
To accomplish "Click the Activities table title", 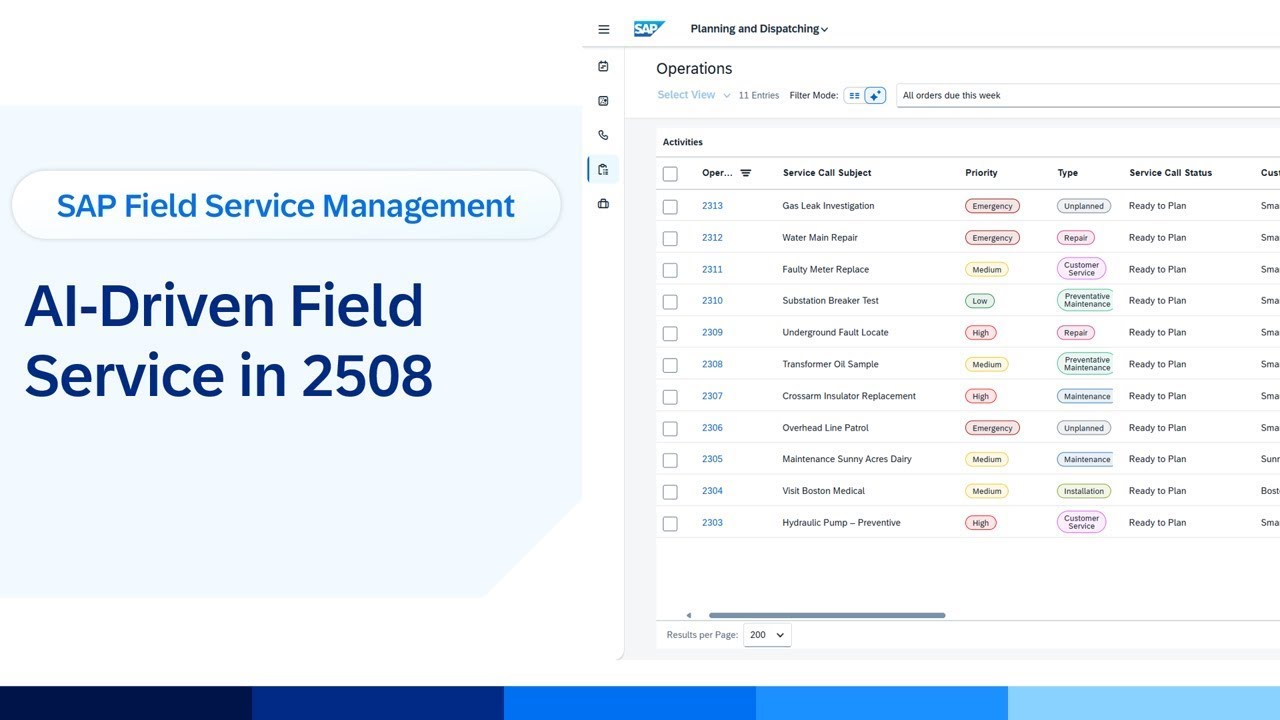I will coord(683,142).
